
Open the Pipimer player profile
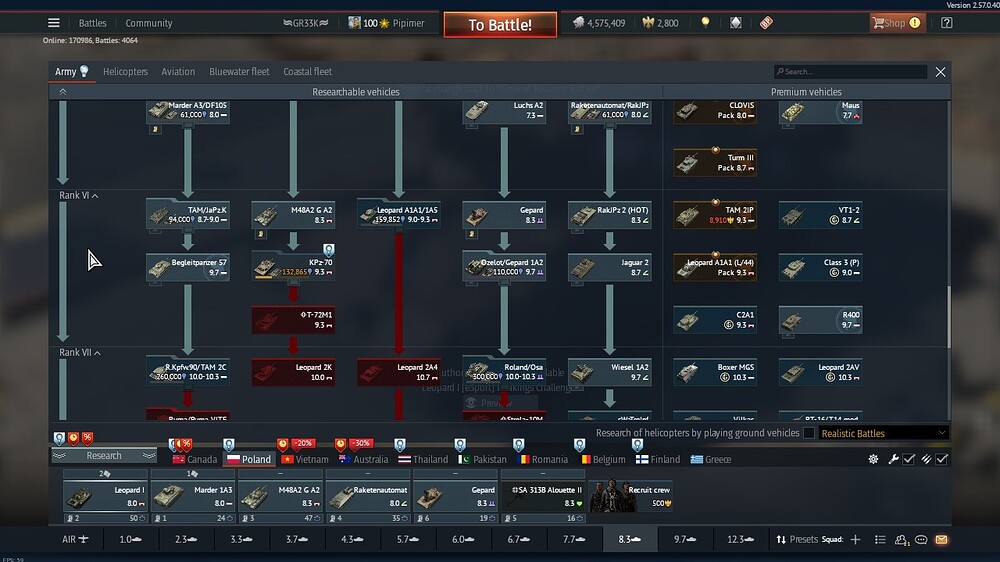click(386, 23)
